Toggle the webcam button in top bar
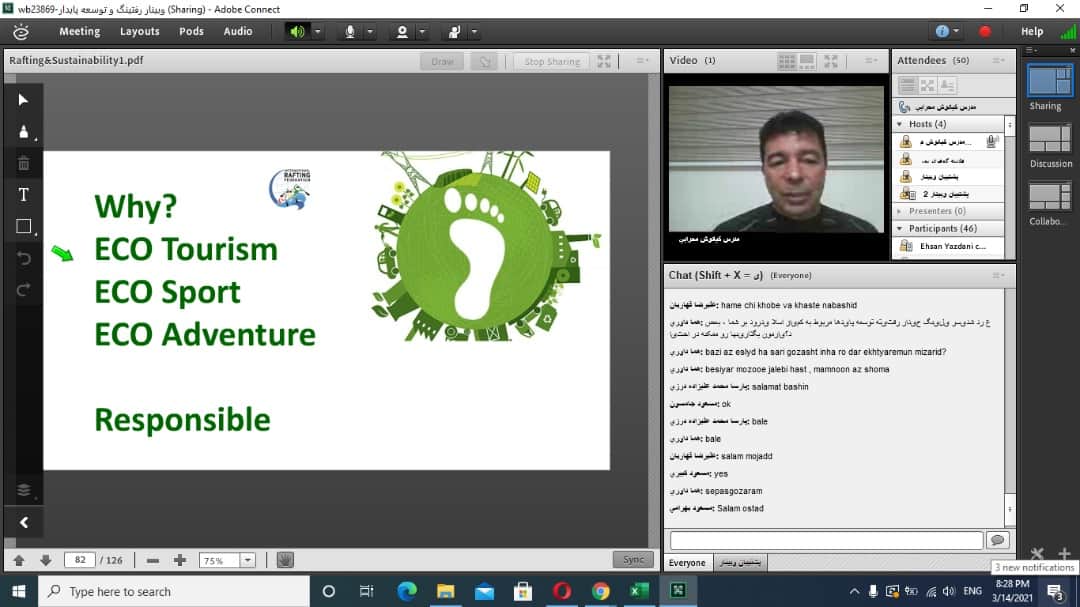Image resolution: width=1080 pixels, height=607 pixels. [402, 31]
